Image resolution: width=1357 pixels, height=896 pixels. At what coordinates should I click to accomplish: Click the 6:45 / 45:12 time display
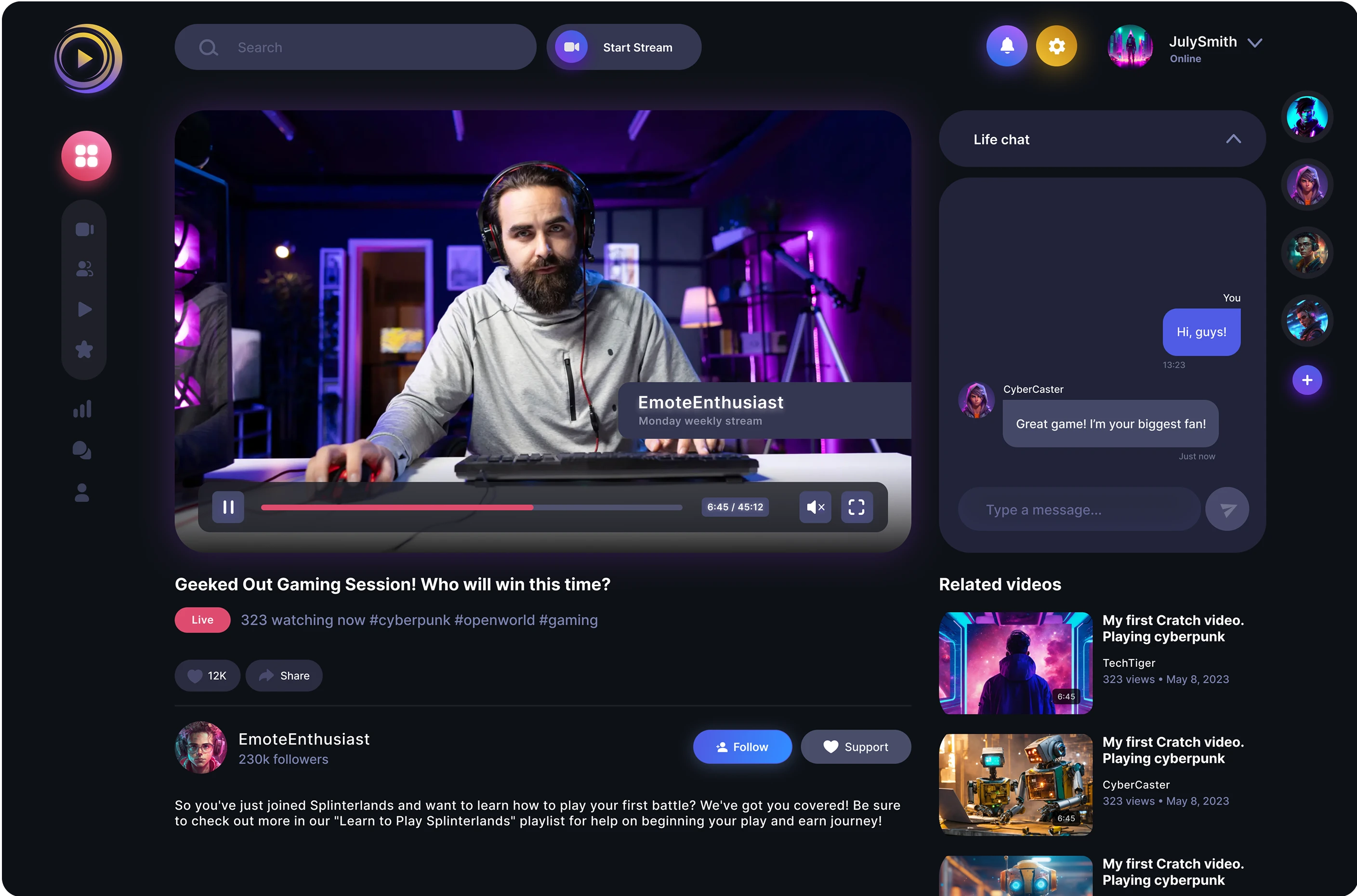click(735, 507)
